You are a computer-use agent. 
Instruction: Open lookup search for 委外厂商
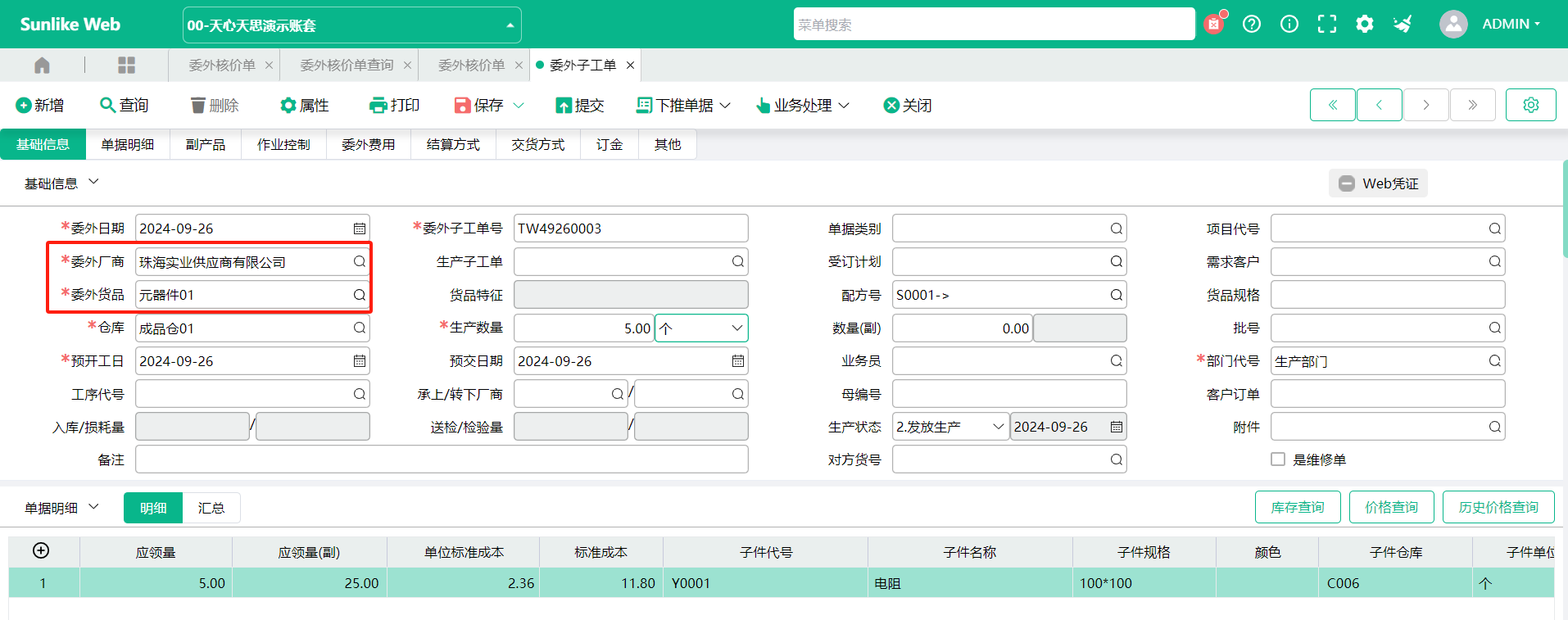[359, 262]
